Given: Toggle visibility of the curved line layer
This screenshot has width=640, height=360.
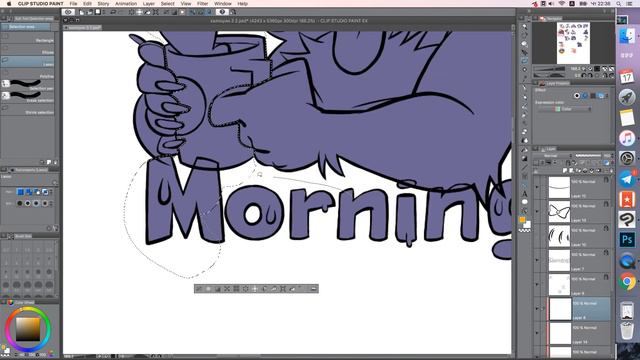Looking at the screenshot, I should 537,187.
